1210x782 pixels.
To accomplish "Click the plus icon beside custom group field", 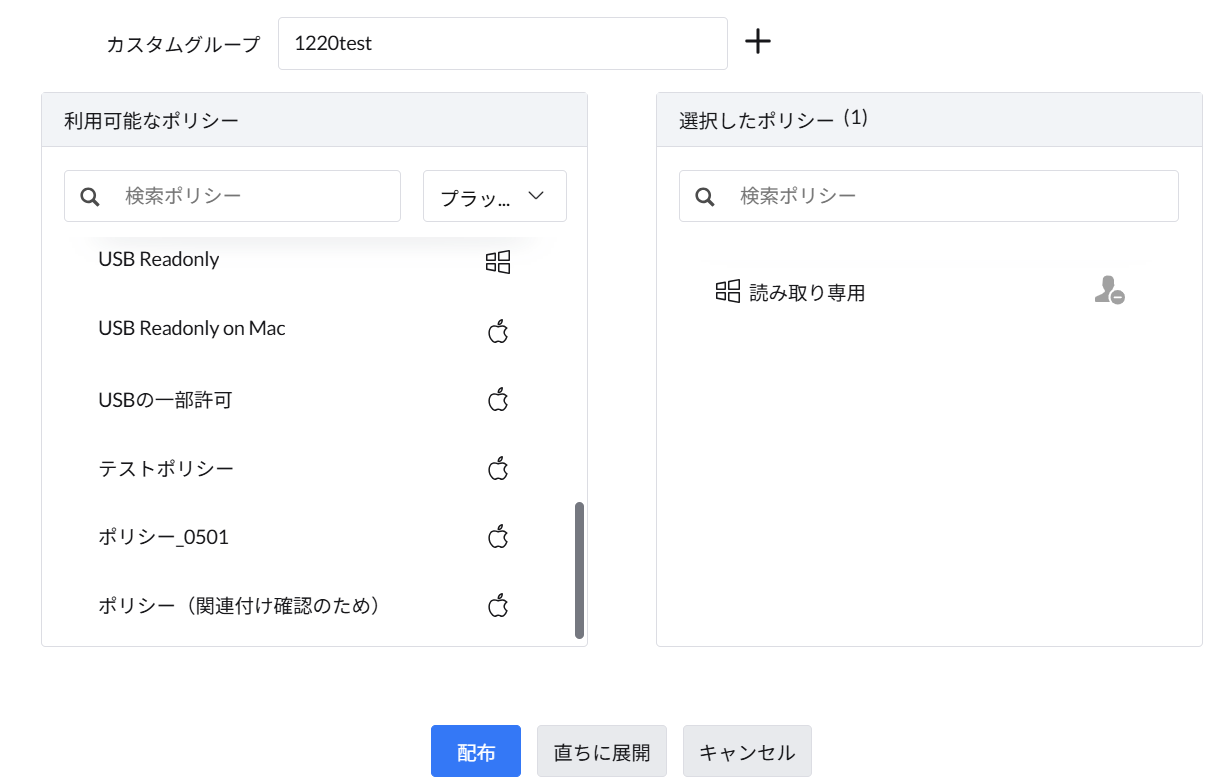I will [x=758, y=42].
